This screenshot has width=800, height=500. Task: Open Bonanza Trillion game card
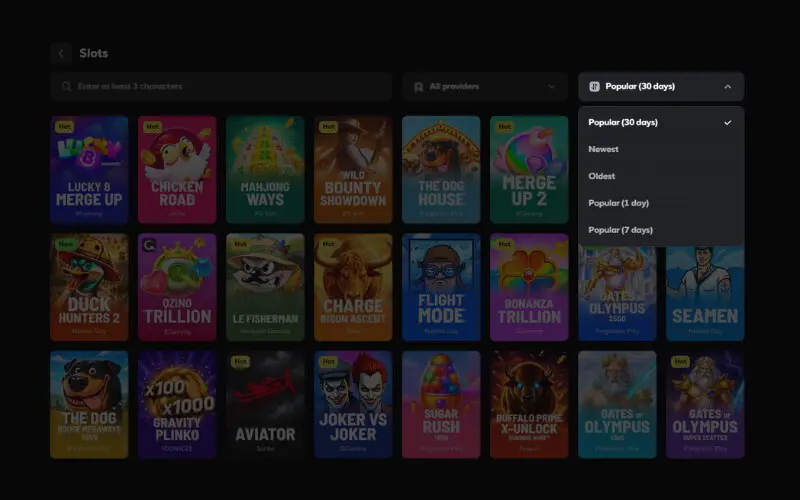529,287
